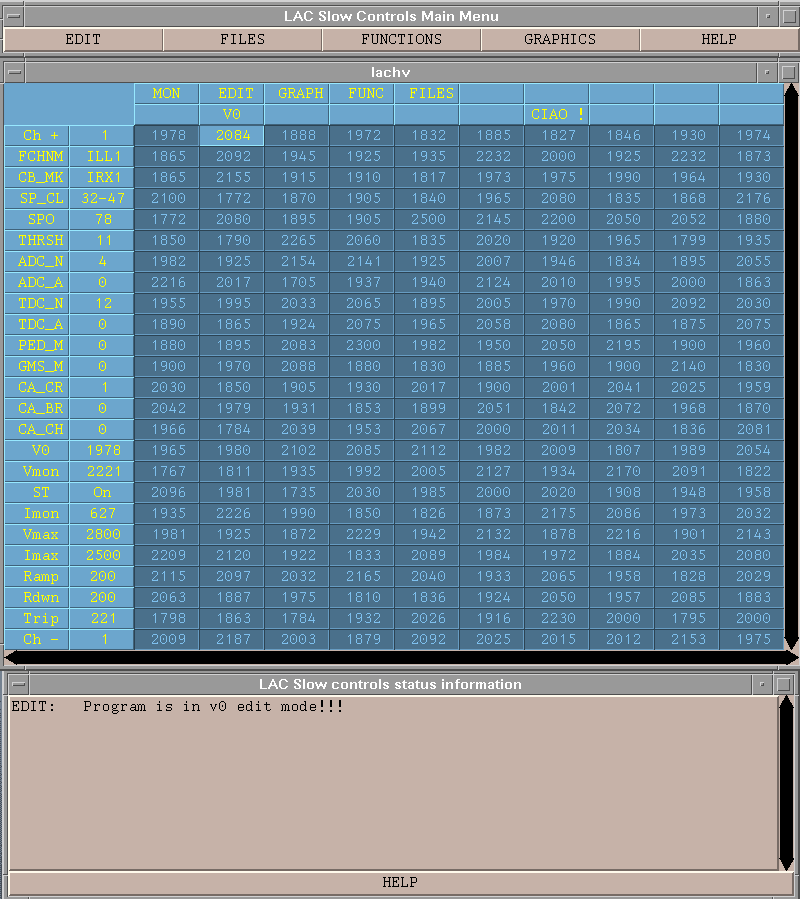Click the FILES header in lachv table

pos(427,93)
